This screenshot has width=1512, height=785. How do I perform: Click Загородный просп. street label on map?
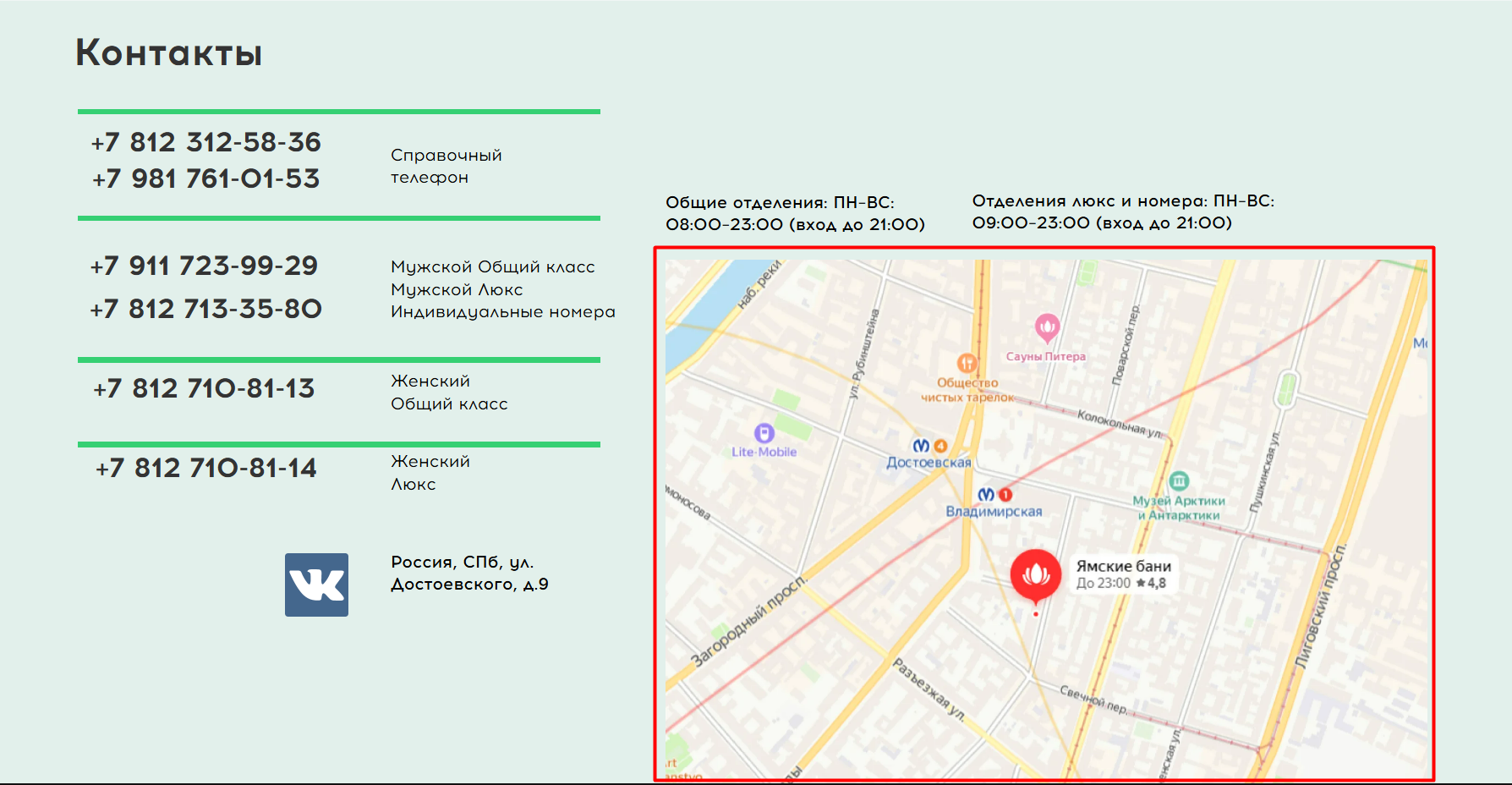[748, 623]
